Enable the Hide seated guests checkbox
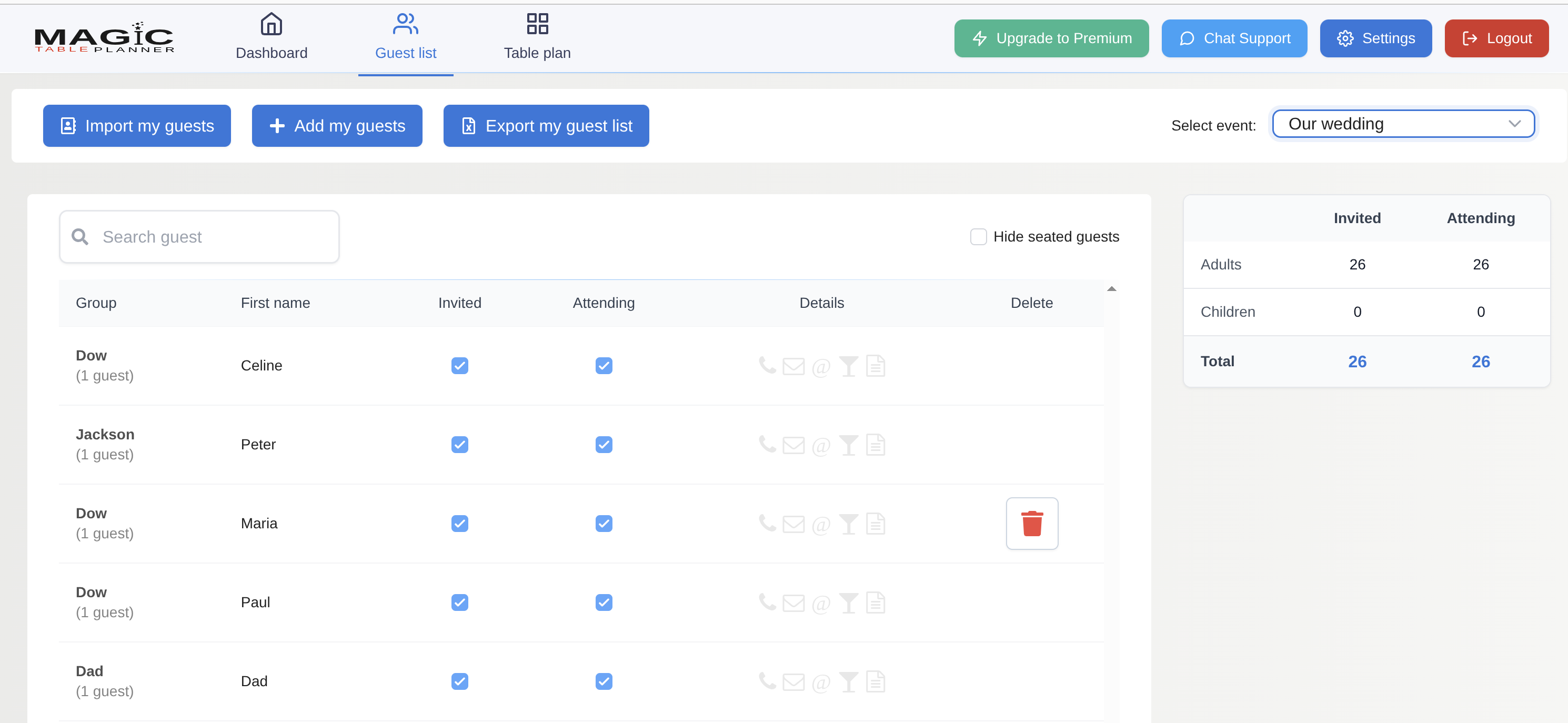This screenshot has height=723, width=1568. pyautogui.click(x=978, y=236)
